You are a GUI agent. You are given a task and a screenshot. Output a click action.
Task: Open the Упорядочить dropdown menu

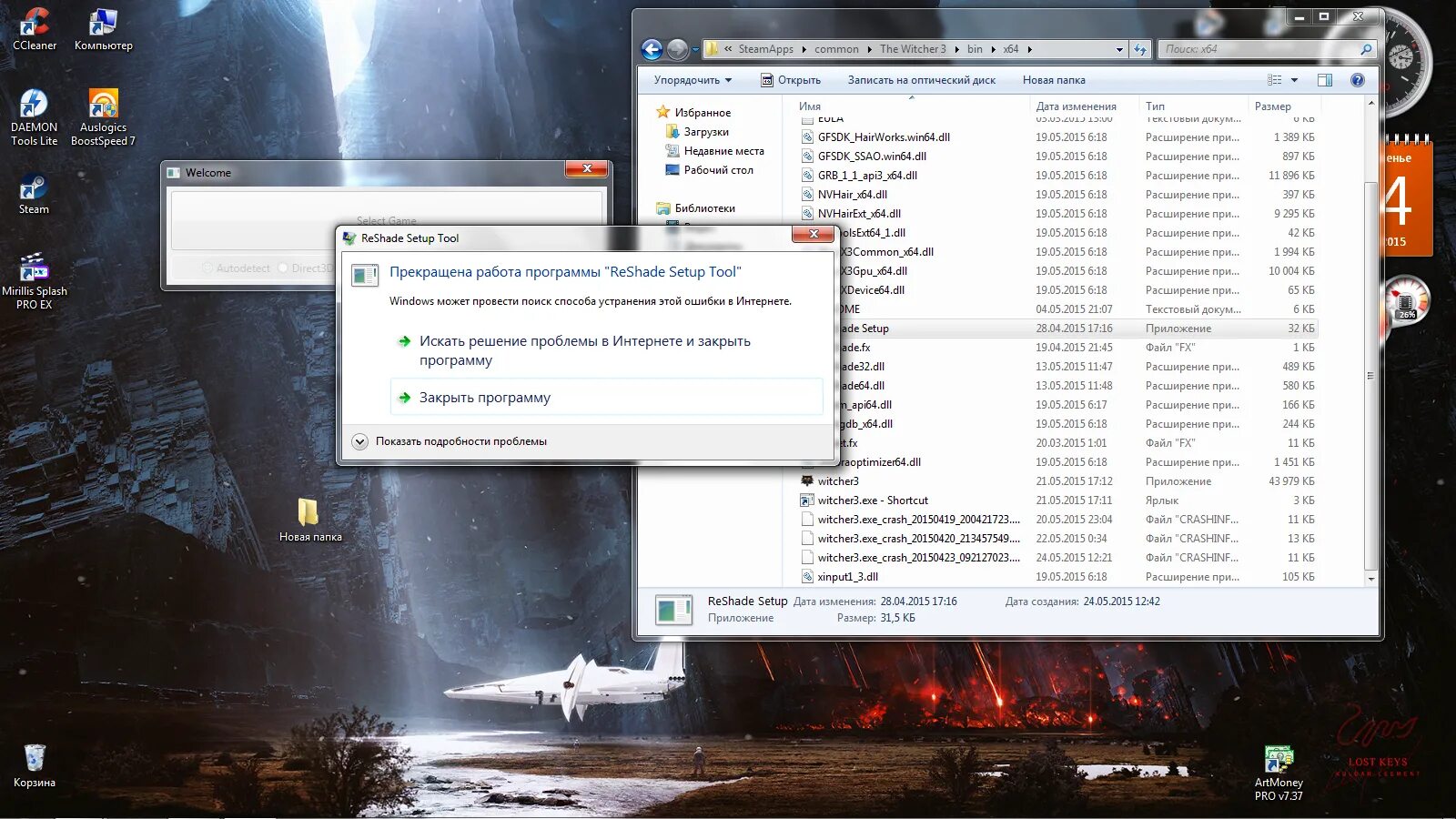coord(693,80)
